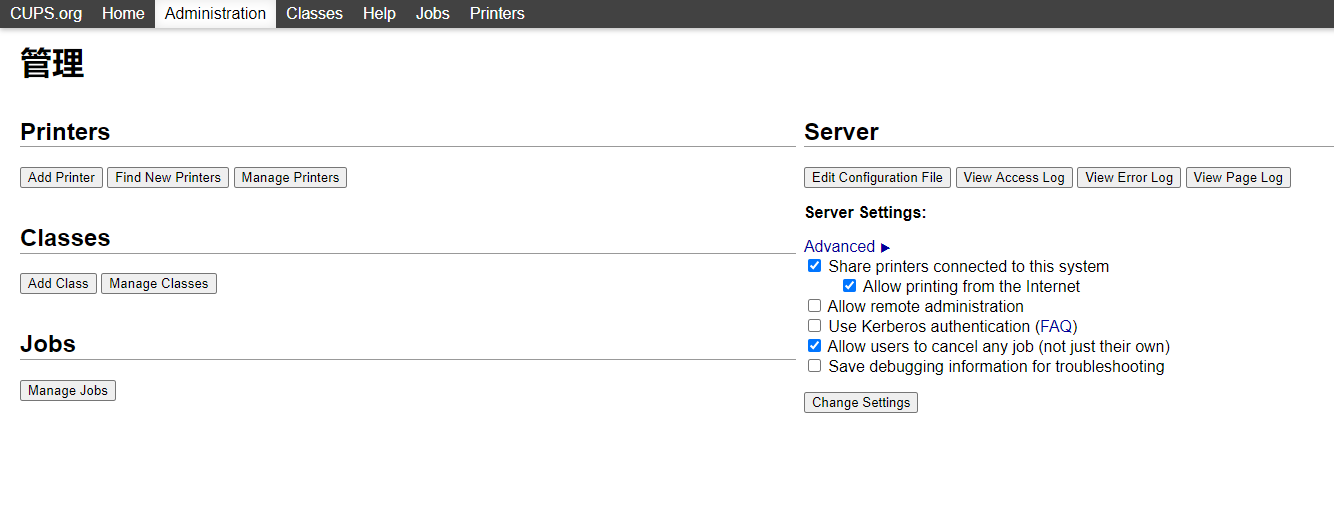Uncheck Allow printing from the Internet

849,286
